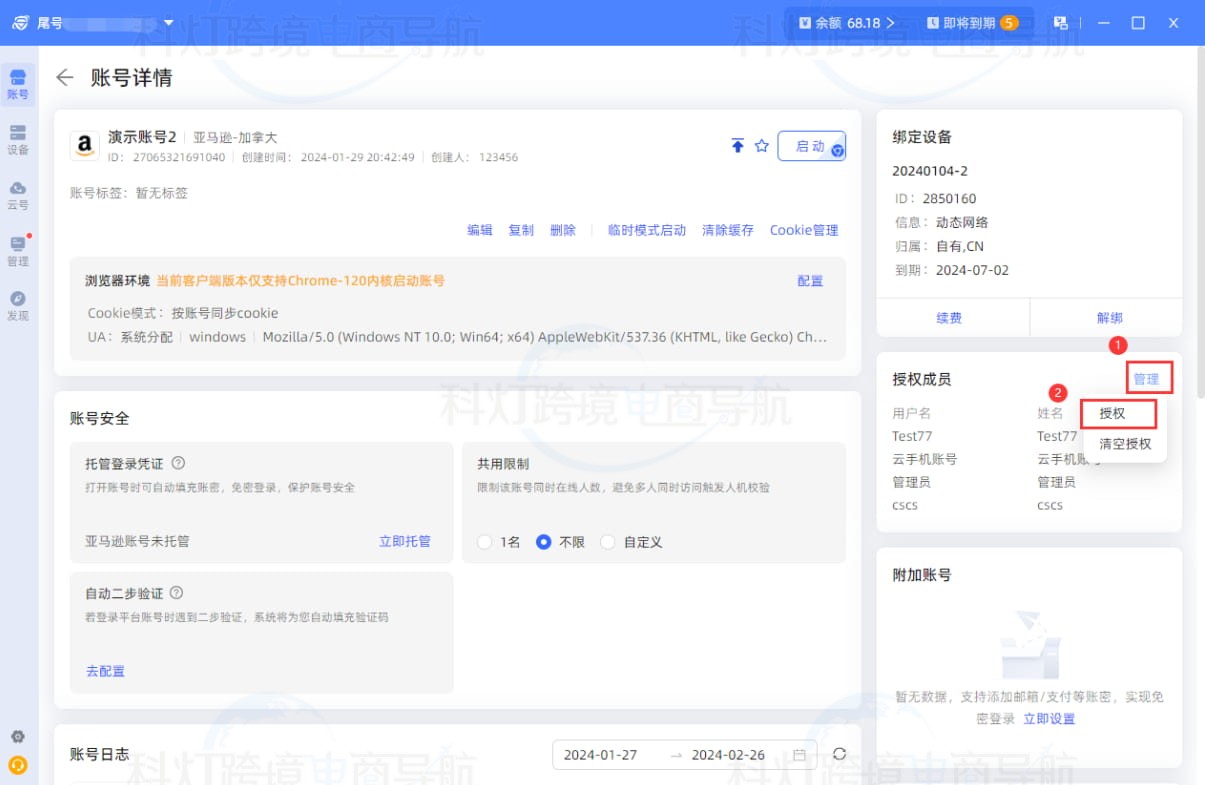Select the 不限 sharing limit option
The height and width of the screenshot is (785, 1205).
[x=542, y=541]
